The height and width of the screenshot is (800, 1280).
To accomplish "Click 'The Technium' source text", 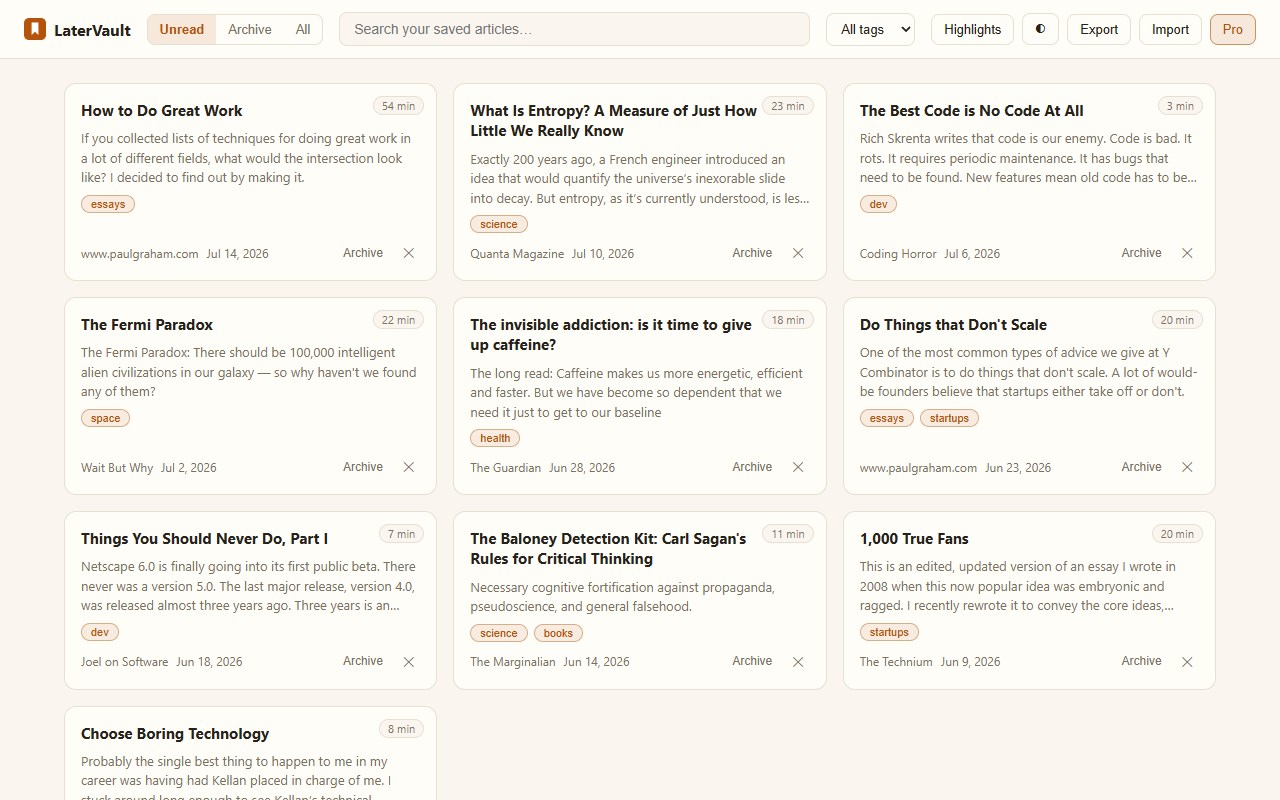I will pos(896,662).
